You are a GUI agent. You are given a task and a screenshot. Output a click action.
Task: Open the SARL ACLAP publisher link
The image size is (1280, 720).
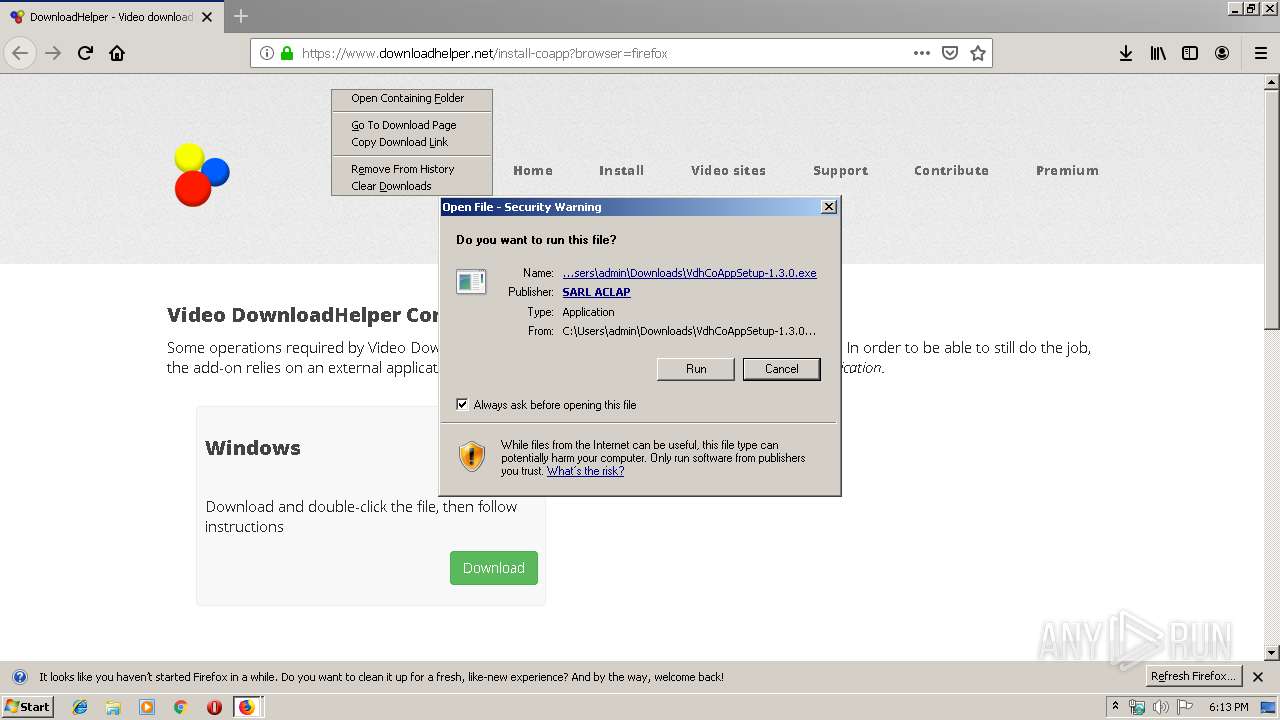tap(596, 292)
